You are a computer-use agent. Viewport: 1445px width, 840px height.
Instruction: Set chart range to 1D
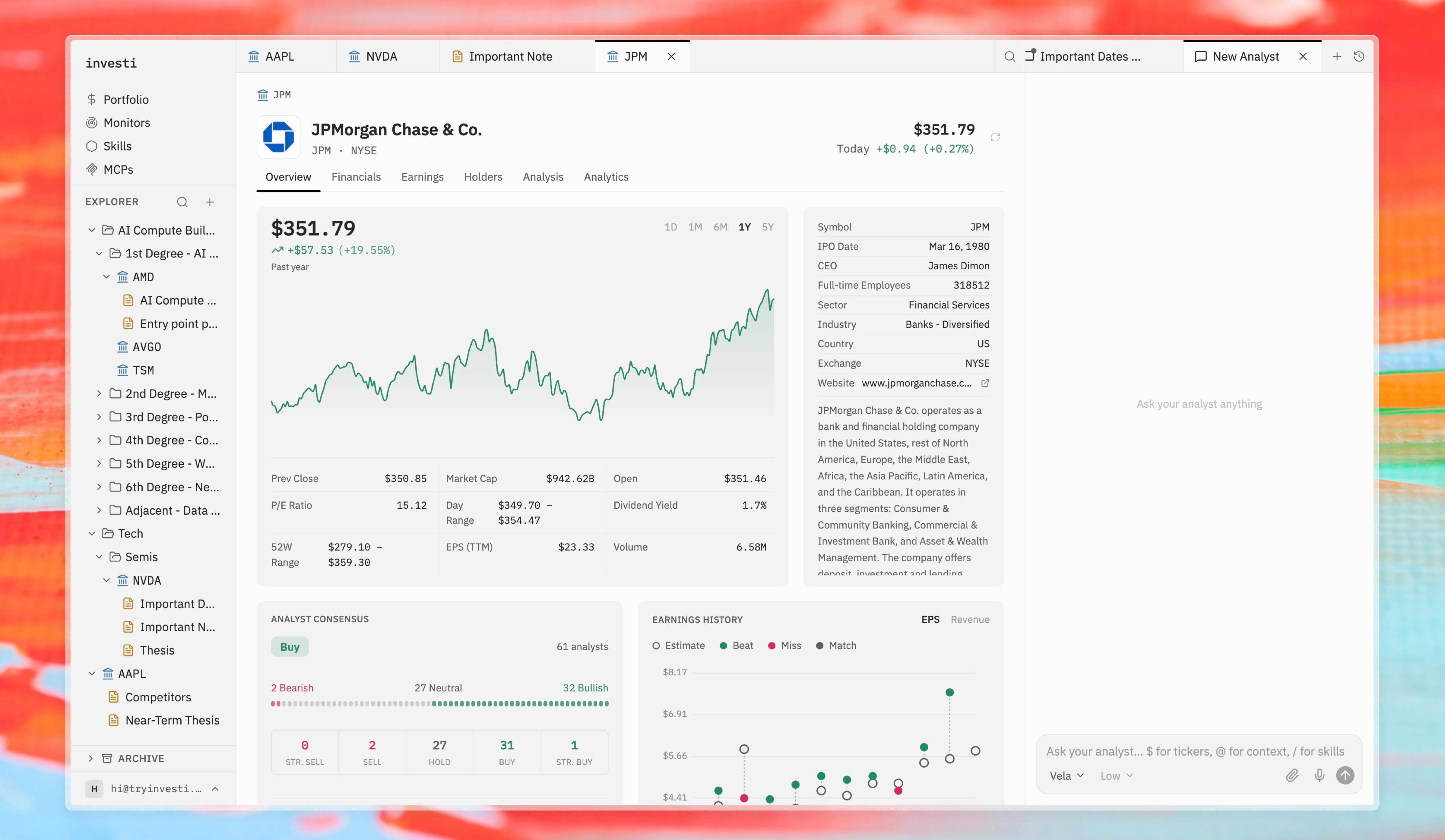click(x=670, y=227)
